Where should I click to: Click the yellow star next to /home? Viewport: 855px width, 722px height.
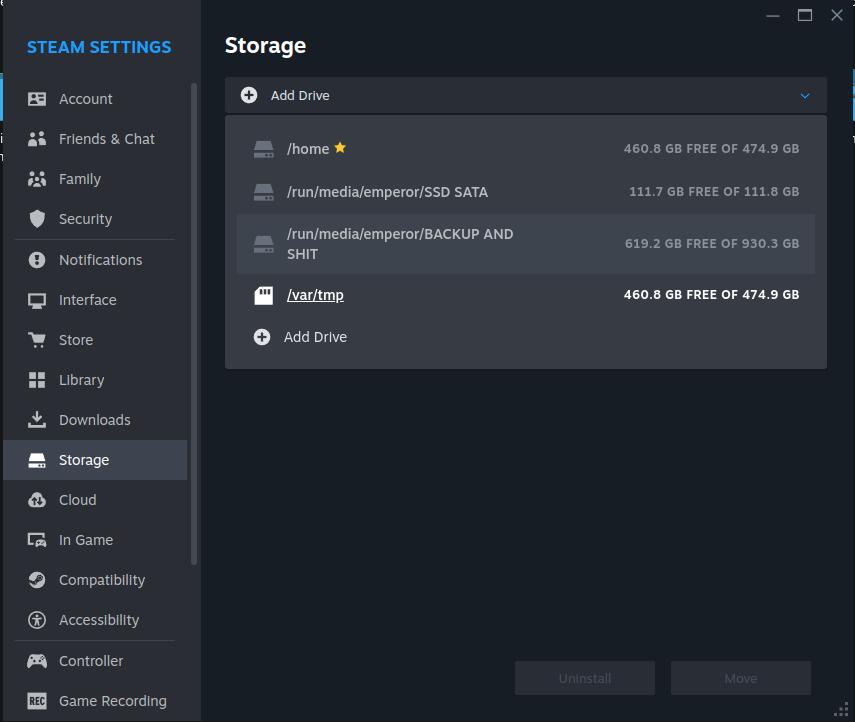point(340,148)
